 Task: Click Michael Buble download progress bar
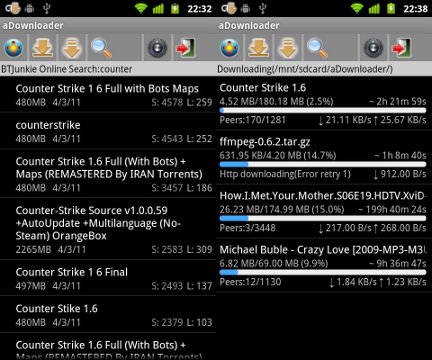[x=323, y=272]
